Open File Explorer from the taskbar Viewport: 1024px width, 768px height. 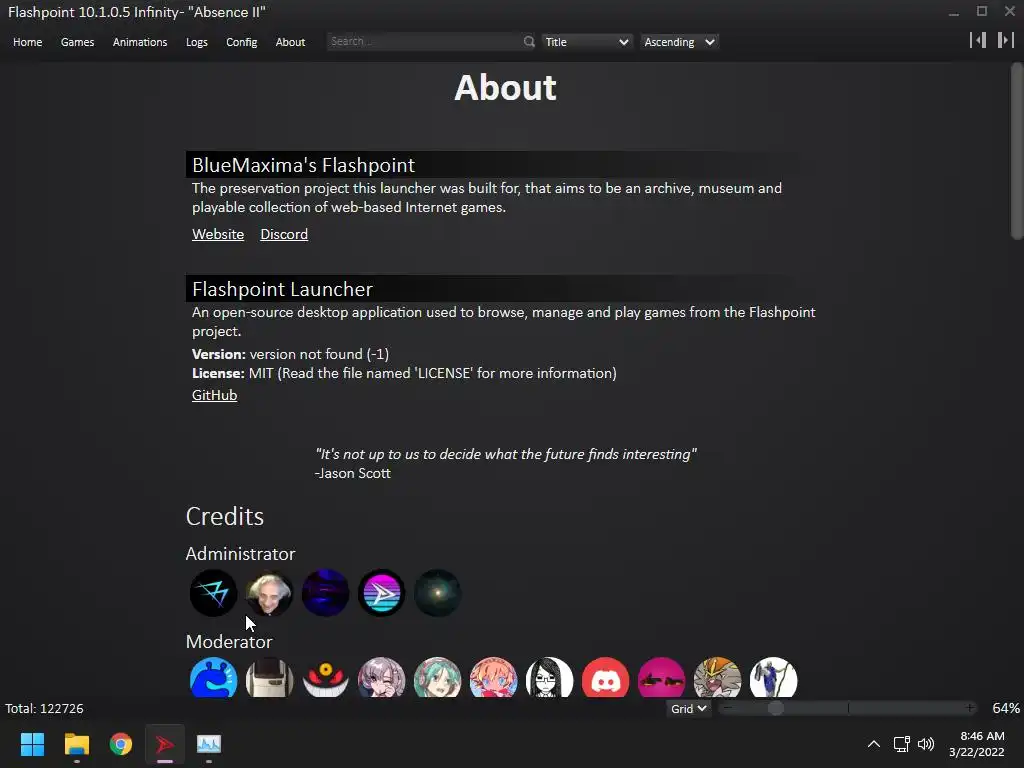pyautogui.click(x=76, y=744)
